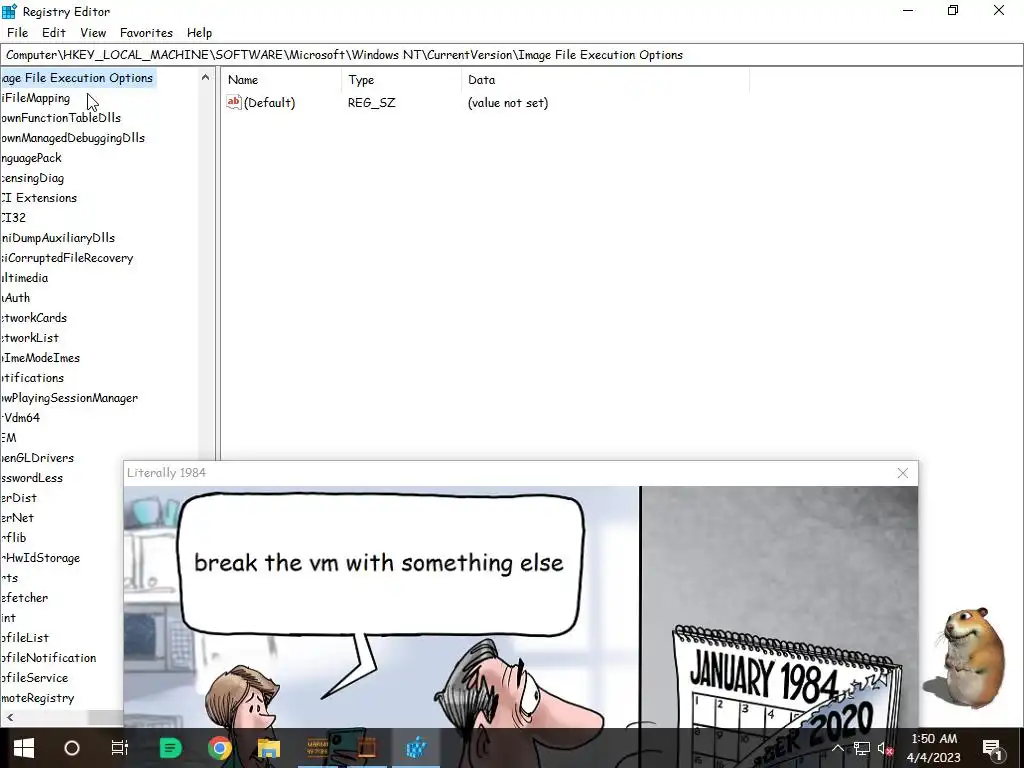Select Image File Execution Options key

[x=77, y=78]
